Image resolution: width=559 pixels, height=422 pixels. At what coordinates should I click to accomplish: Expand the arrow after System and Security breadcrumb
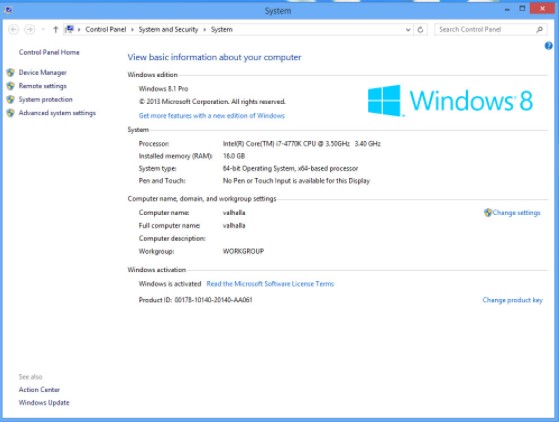205,30
